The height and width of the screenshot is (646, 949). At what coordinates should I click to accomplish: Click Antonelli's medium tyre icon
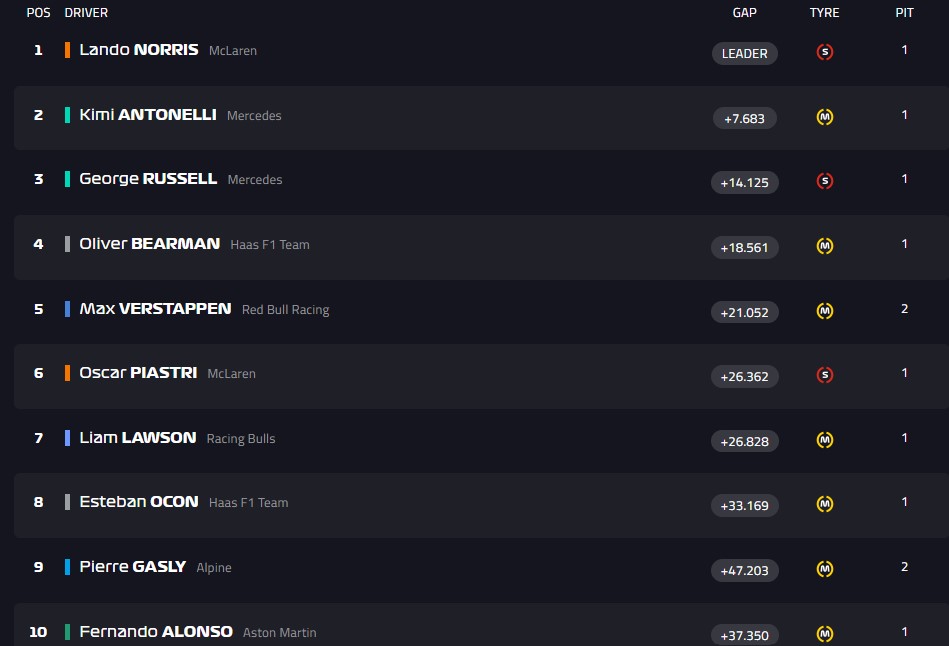[825, 117]
